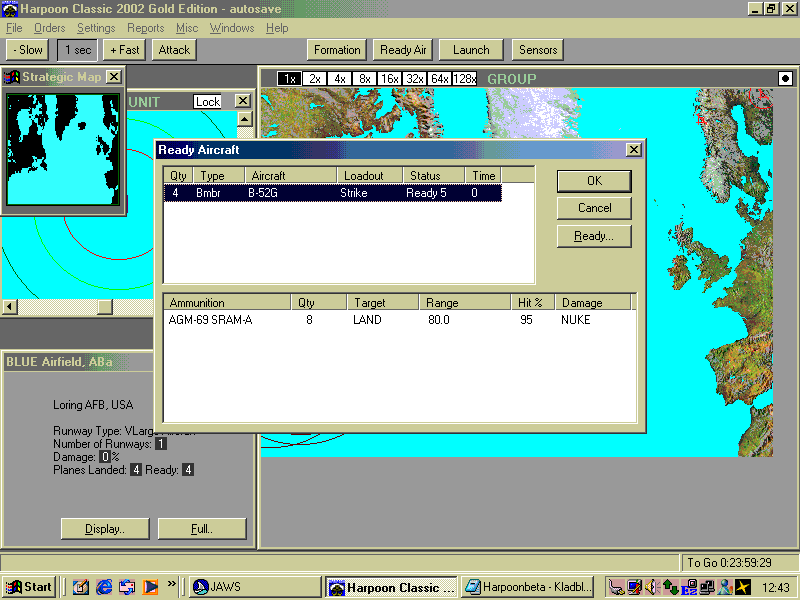Open the Orders menu
800x600 pixels.
[49, 28]
